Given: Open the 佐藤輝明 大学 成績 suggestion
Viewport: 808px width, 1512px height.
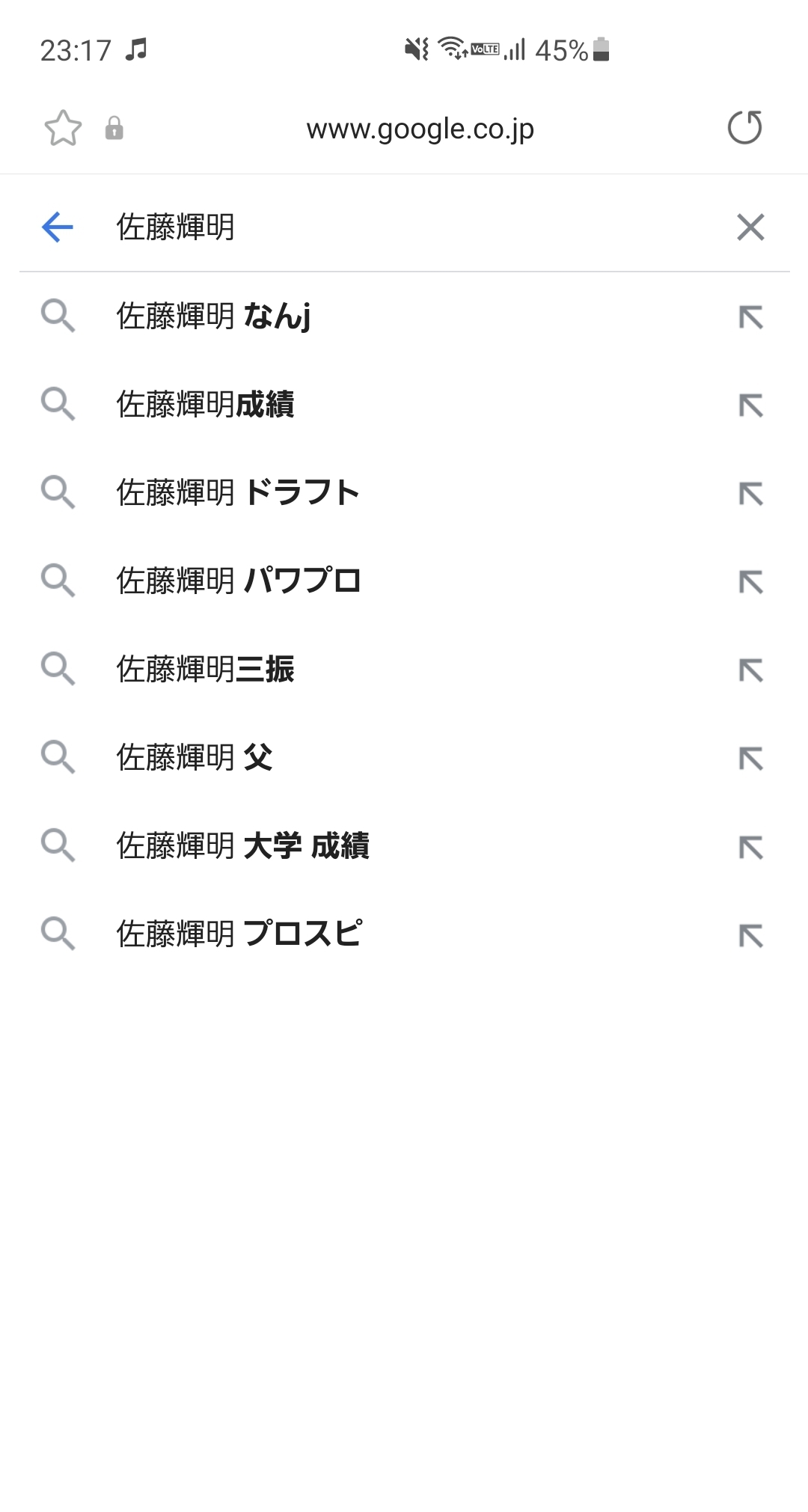Looking at the screenshot, I should pyautogui.click(x=242, y=845).
